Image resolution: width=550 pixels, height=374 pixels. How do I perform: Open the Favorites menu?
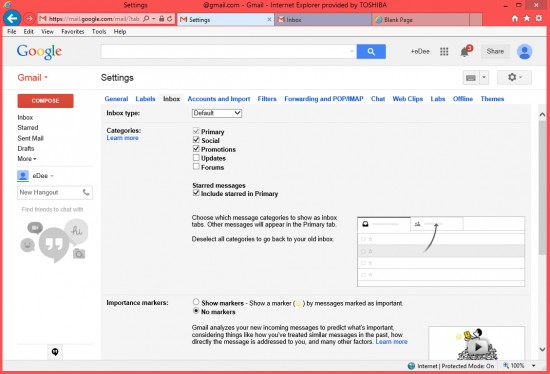73,32
